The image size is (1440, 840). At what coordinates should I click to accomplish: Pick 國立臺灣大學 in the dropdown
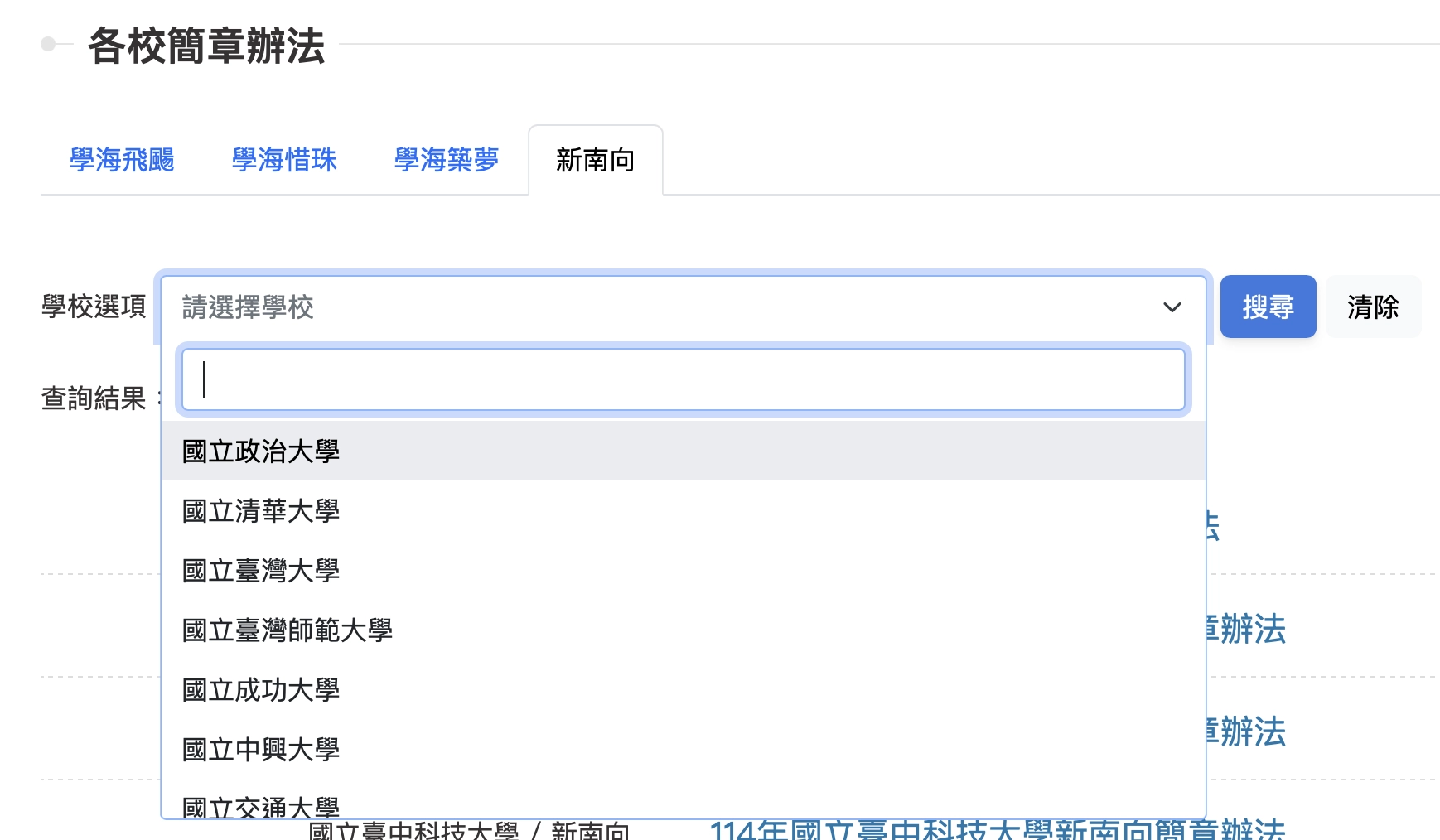[261, 571]
